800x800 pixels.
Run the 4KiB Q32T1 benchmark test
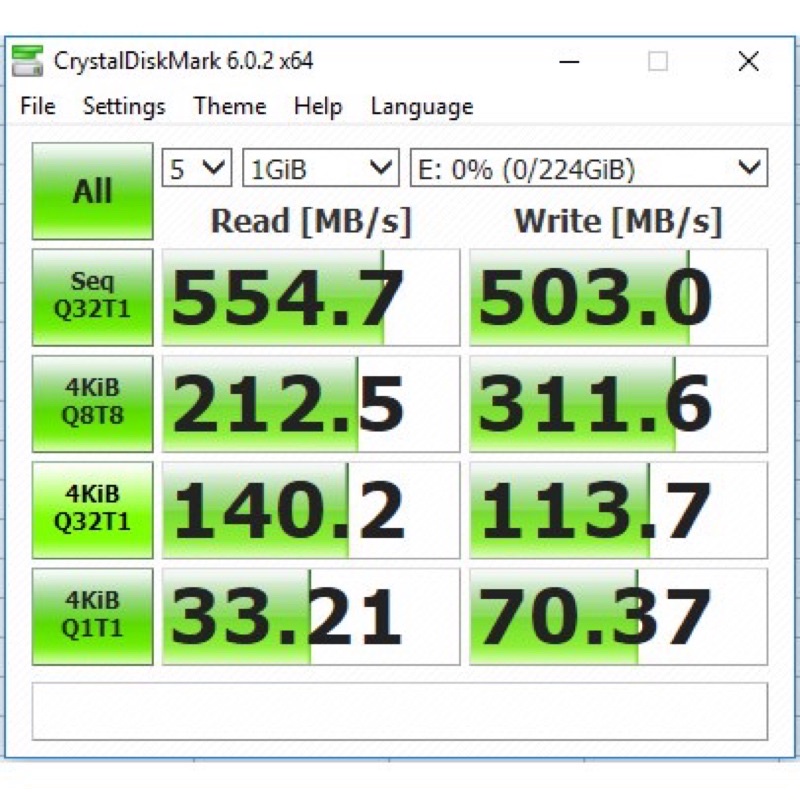(91, 508)
